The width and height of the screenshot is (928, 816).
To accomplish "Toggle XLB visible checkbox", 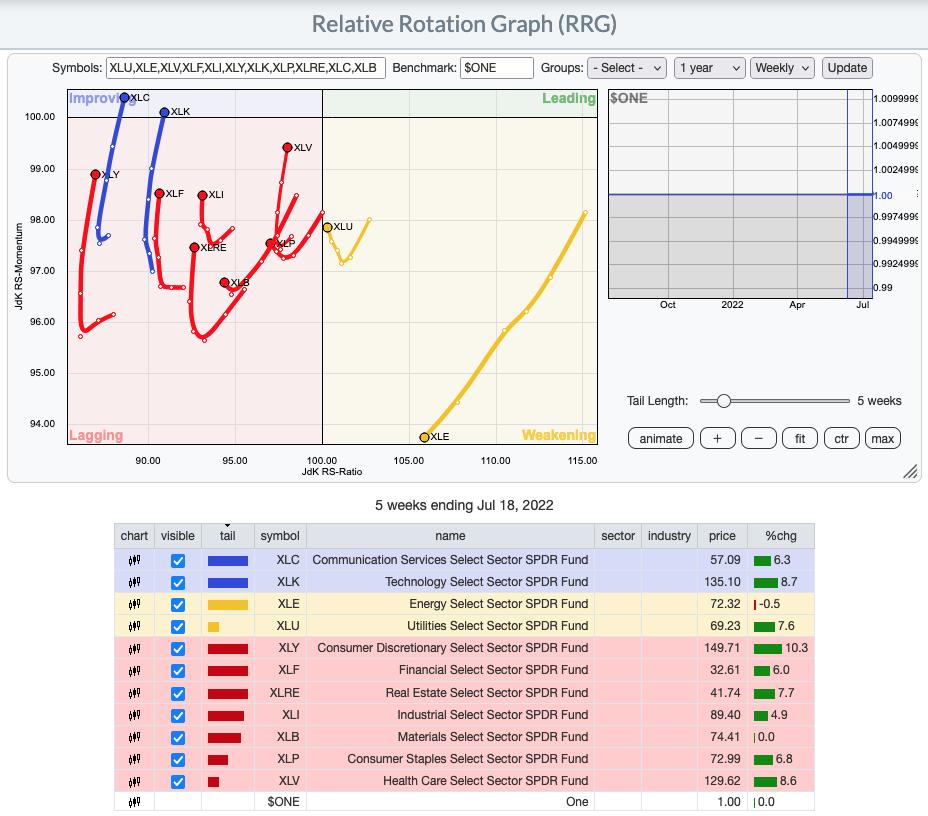I will 178,738.
